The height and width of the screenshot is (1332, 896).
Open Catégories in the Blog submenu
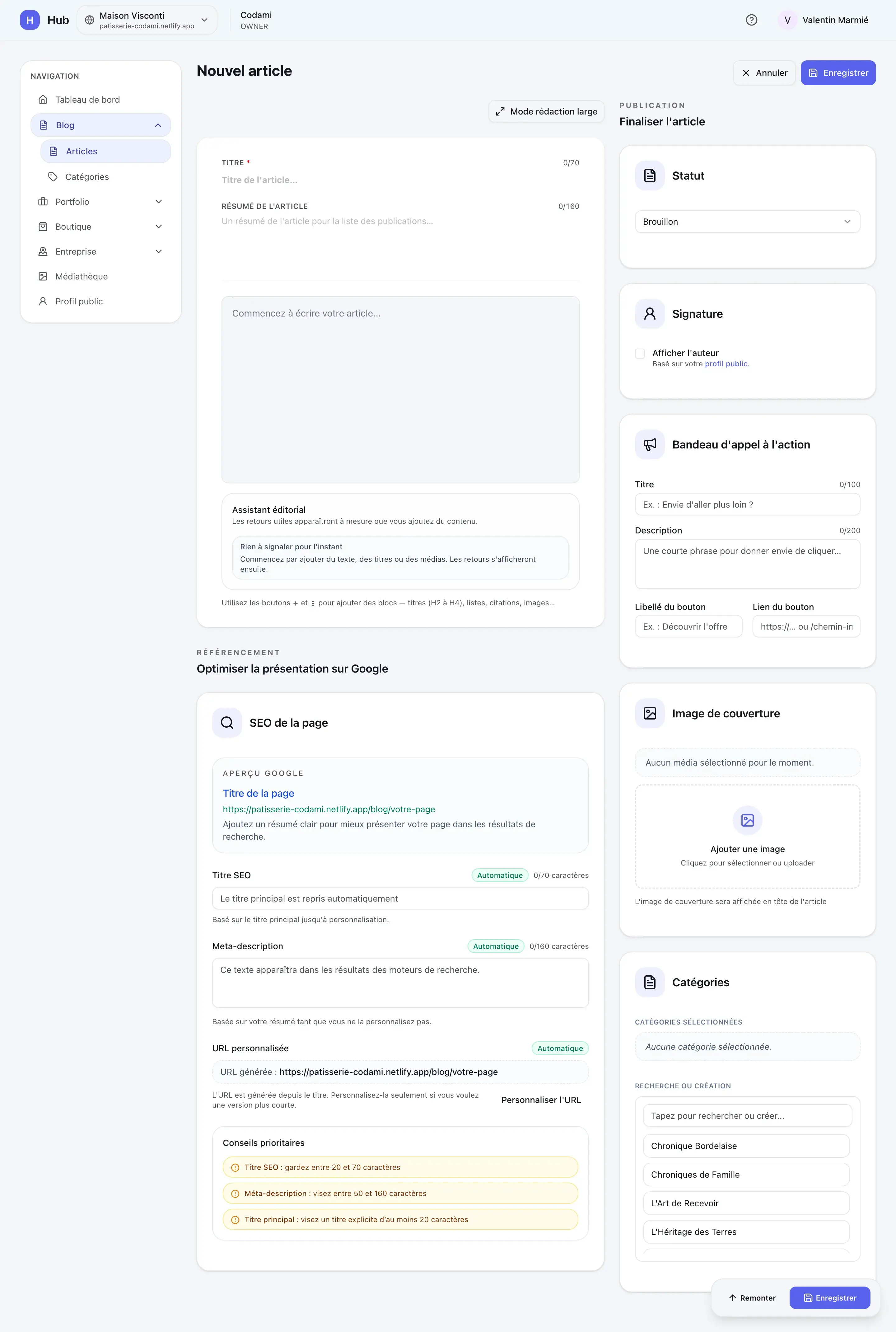106,177
